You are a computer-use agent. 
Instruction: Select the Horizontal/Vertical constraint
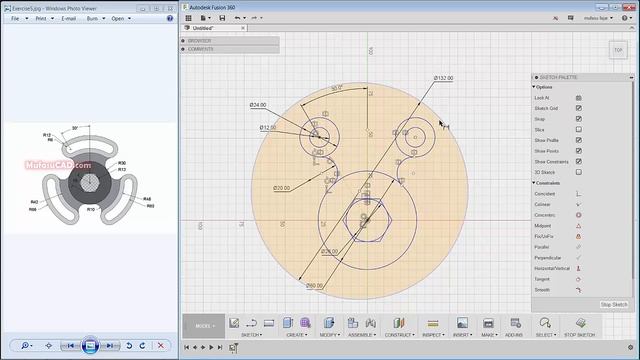pos(578,269)
